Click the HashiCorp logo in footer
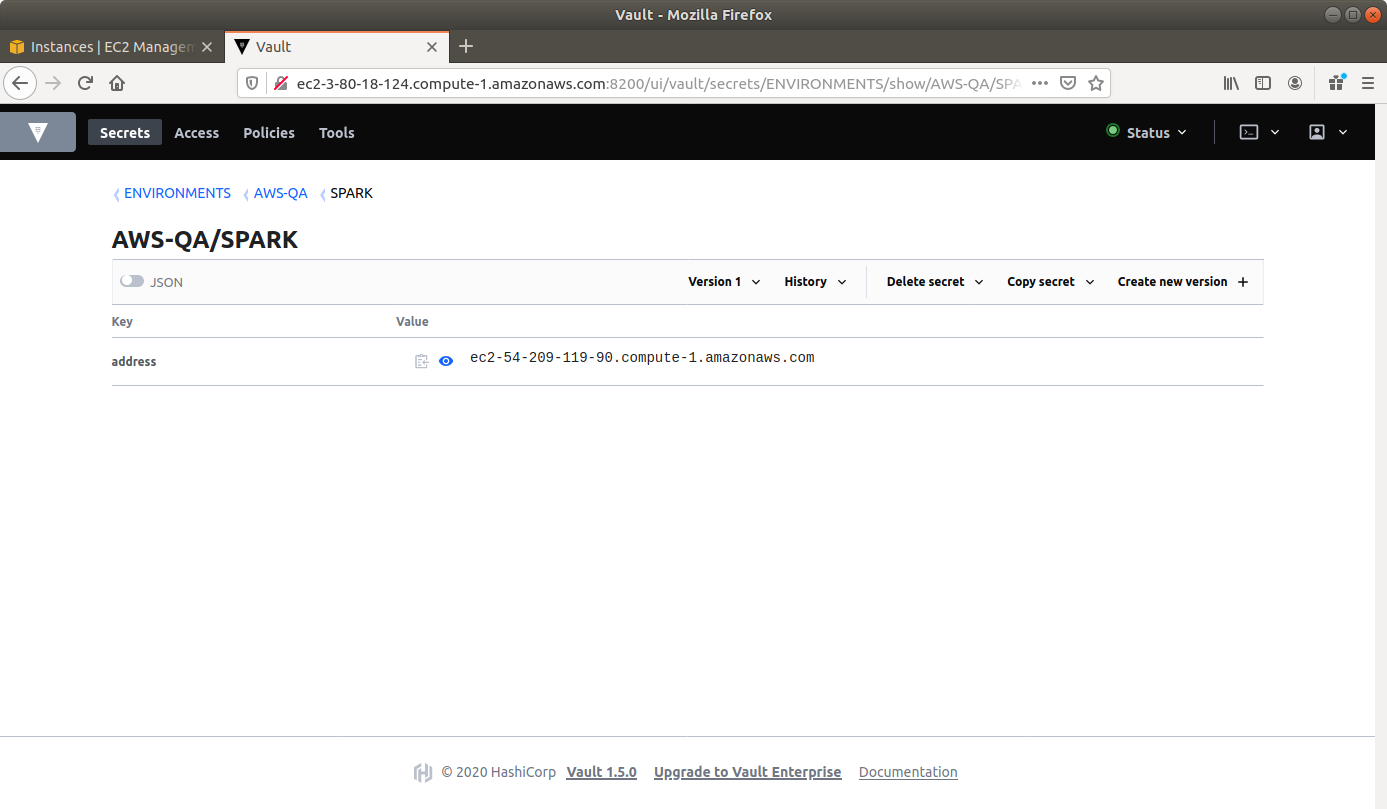 click(423, 772)
